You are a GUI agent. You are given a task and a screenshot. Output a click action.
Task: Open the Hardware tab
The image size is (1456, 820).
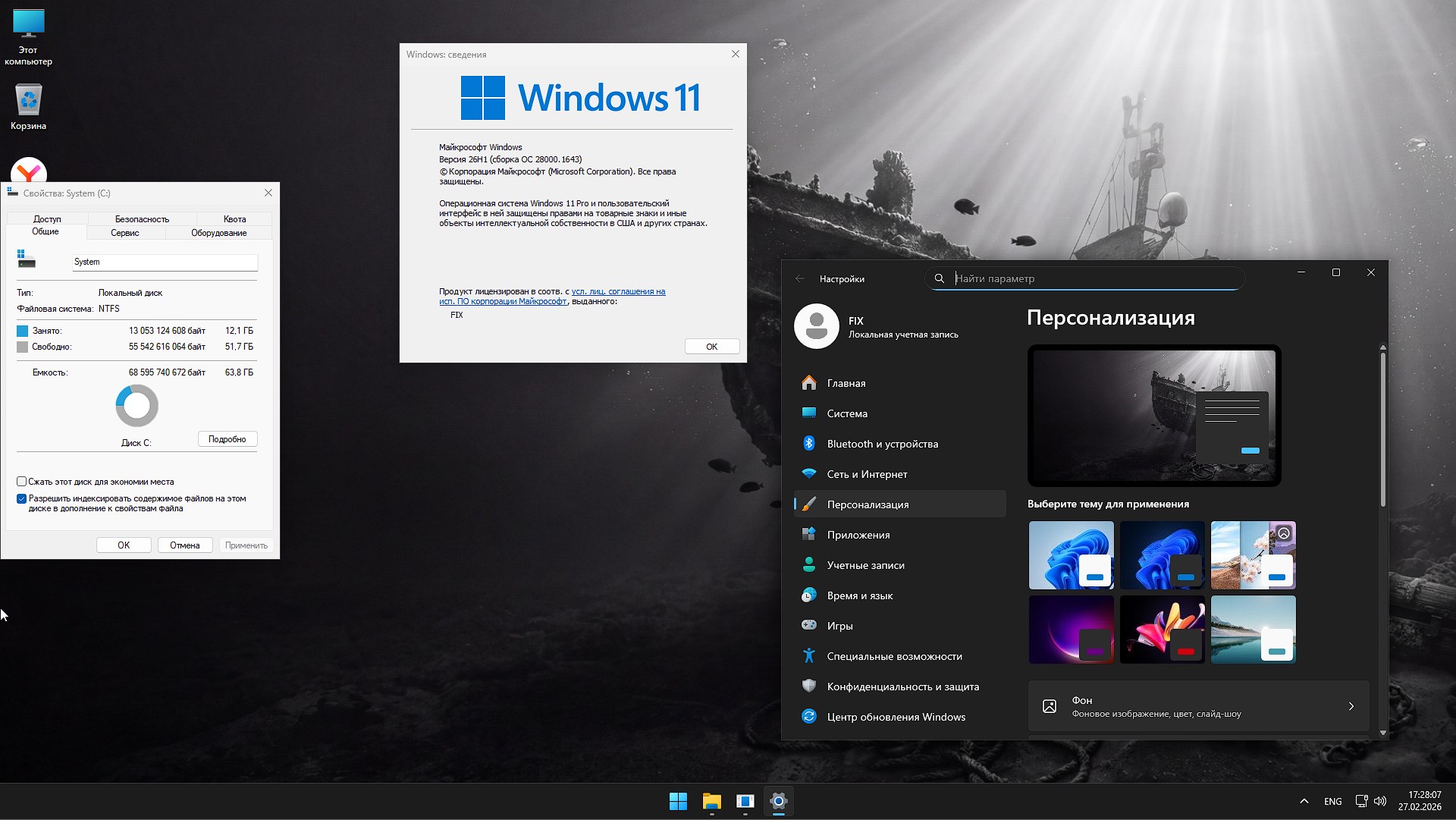[x=218, y=233]
